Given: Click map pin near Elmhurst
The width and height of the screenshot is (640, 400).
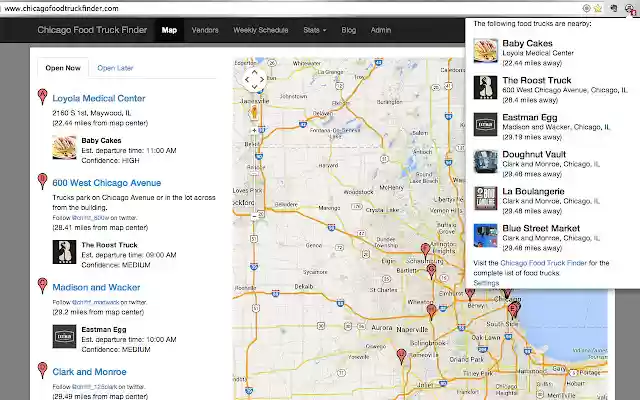Looking at the screenshot, I should coord(470,294).
